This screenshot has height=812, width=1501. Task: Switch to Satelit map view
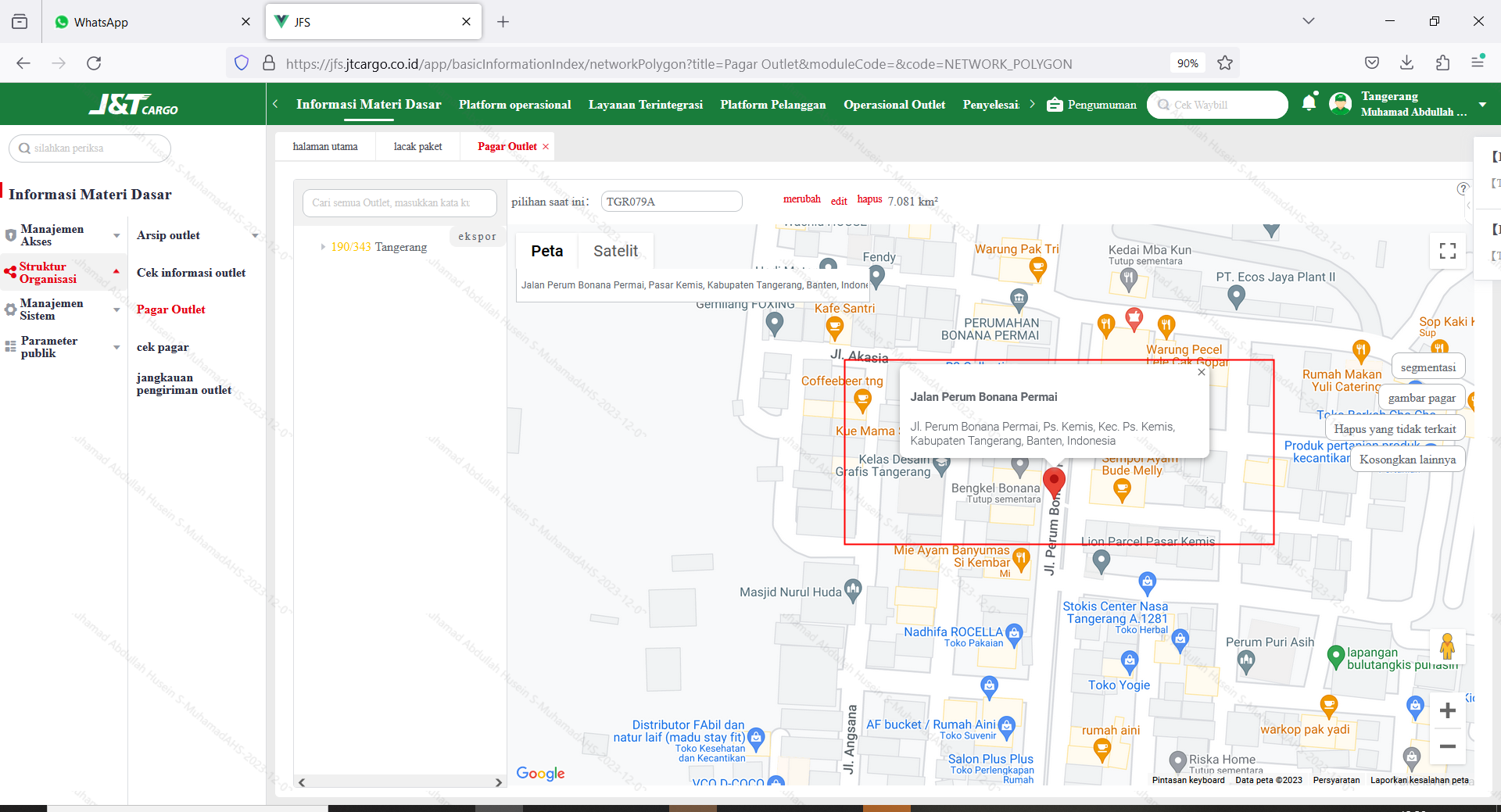615,251
